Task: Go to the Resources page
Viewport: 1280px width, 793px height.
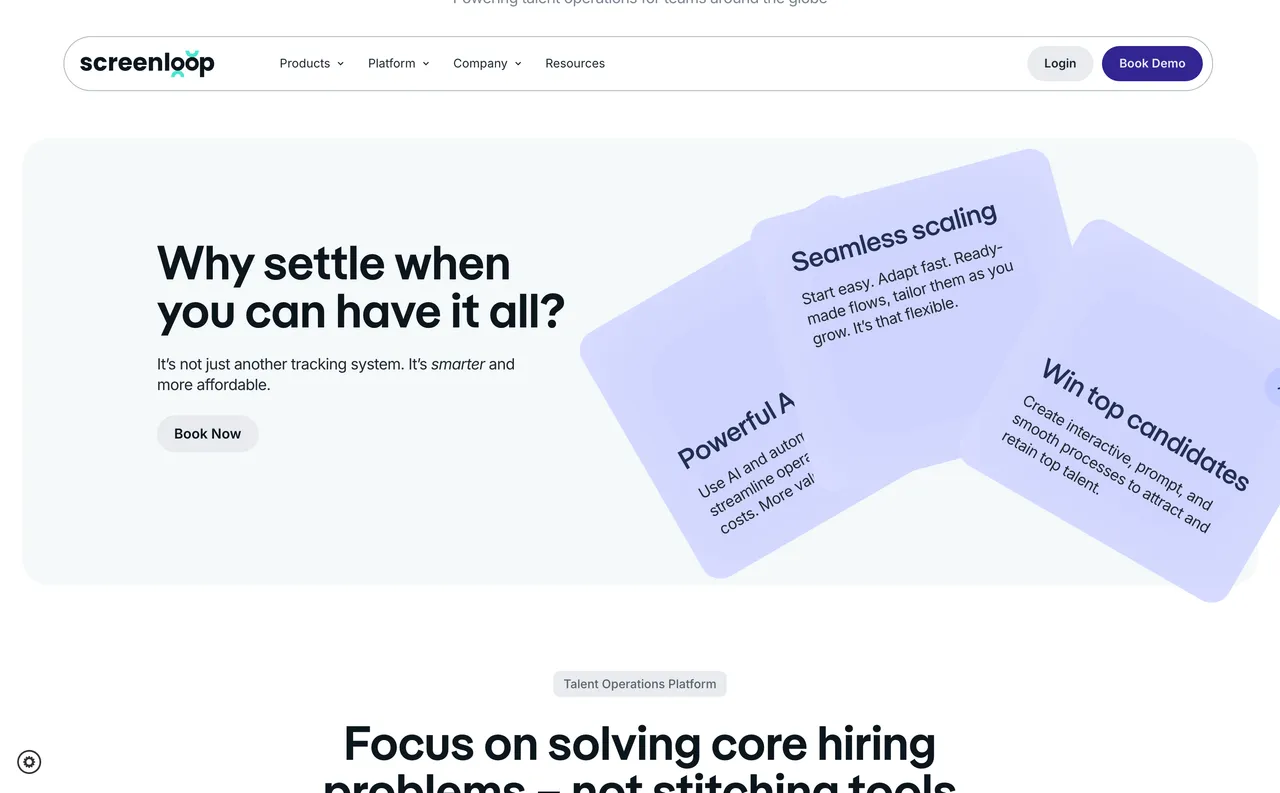Action: pyautogui.click(x=575, y=63)
